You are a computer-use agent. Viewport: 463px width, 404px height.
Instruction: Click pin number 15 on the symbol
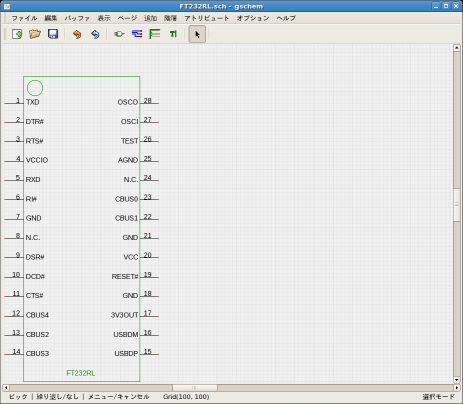[147, 351]
